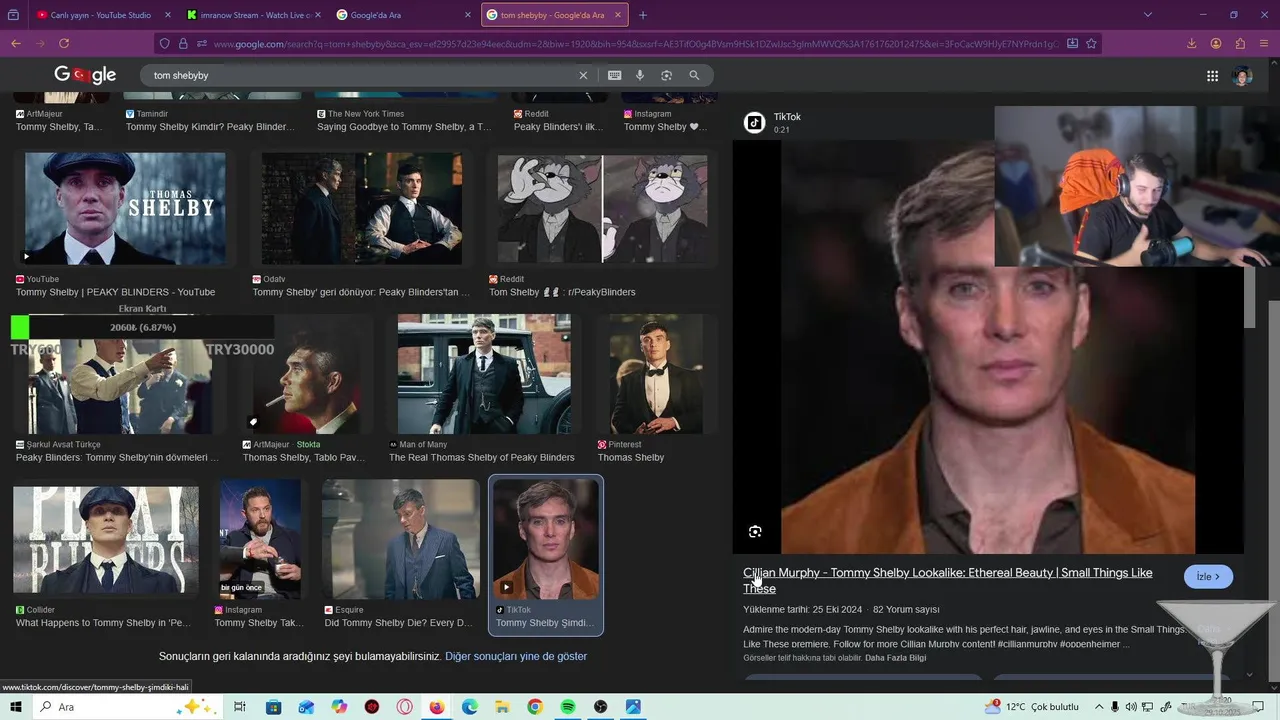Focus the tom shebyby search field
1280x720 pixels.
pyautogui.click(x=360, y=75)
